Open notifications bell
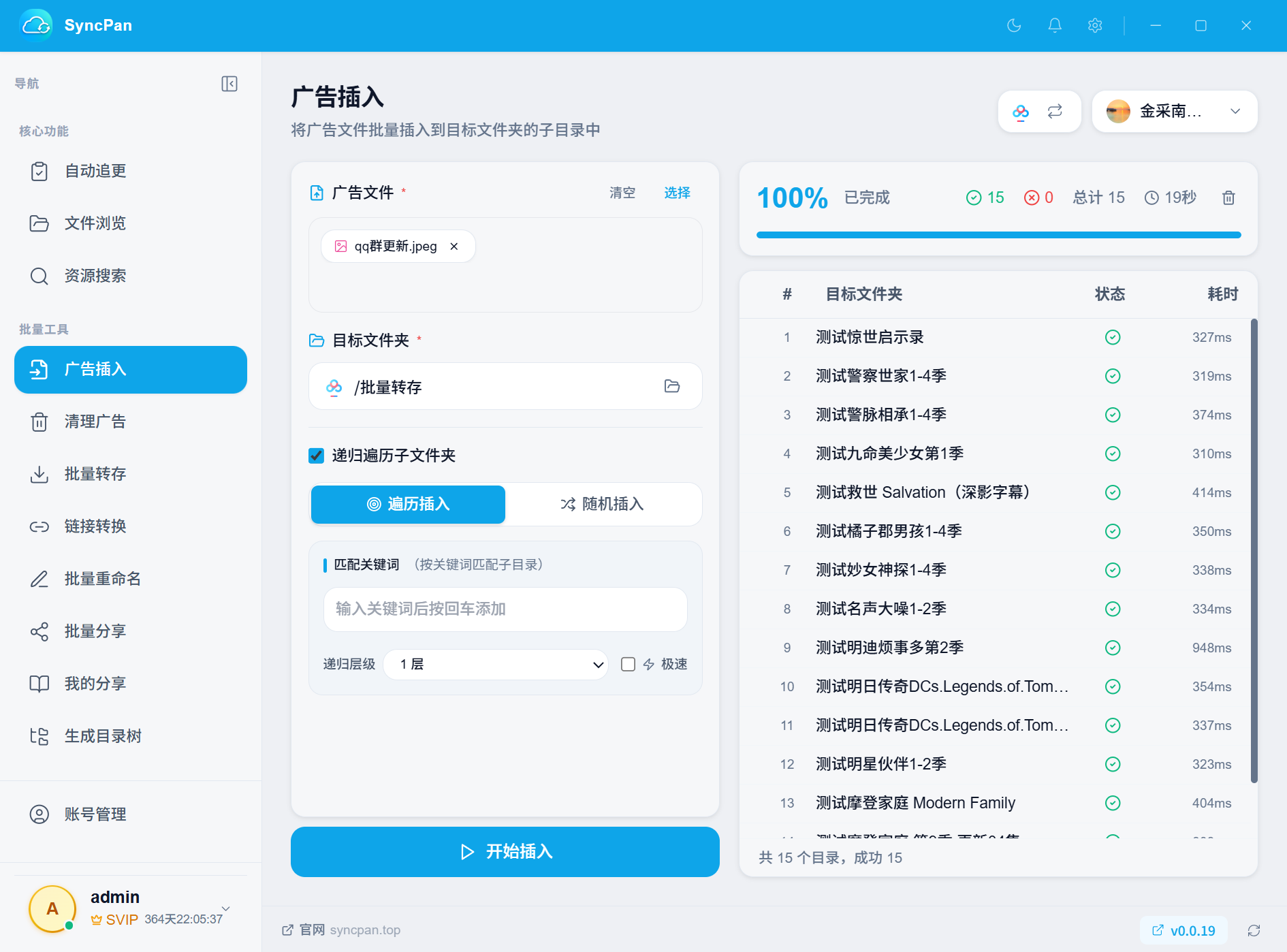The width and height of the screenshot is (1287, 952). (1055, 25)
